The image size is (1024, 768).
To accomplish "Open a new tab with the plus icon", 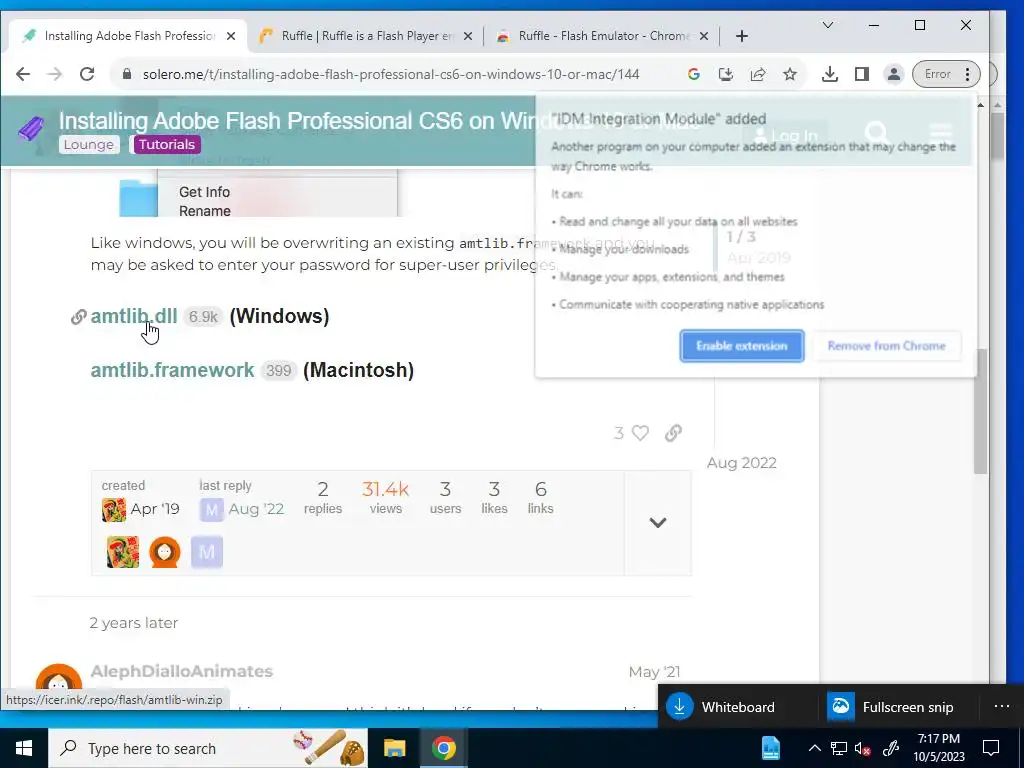I will [741, 36].
